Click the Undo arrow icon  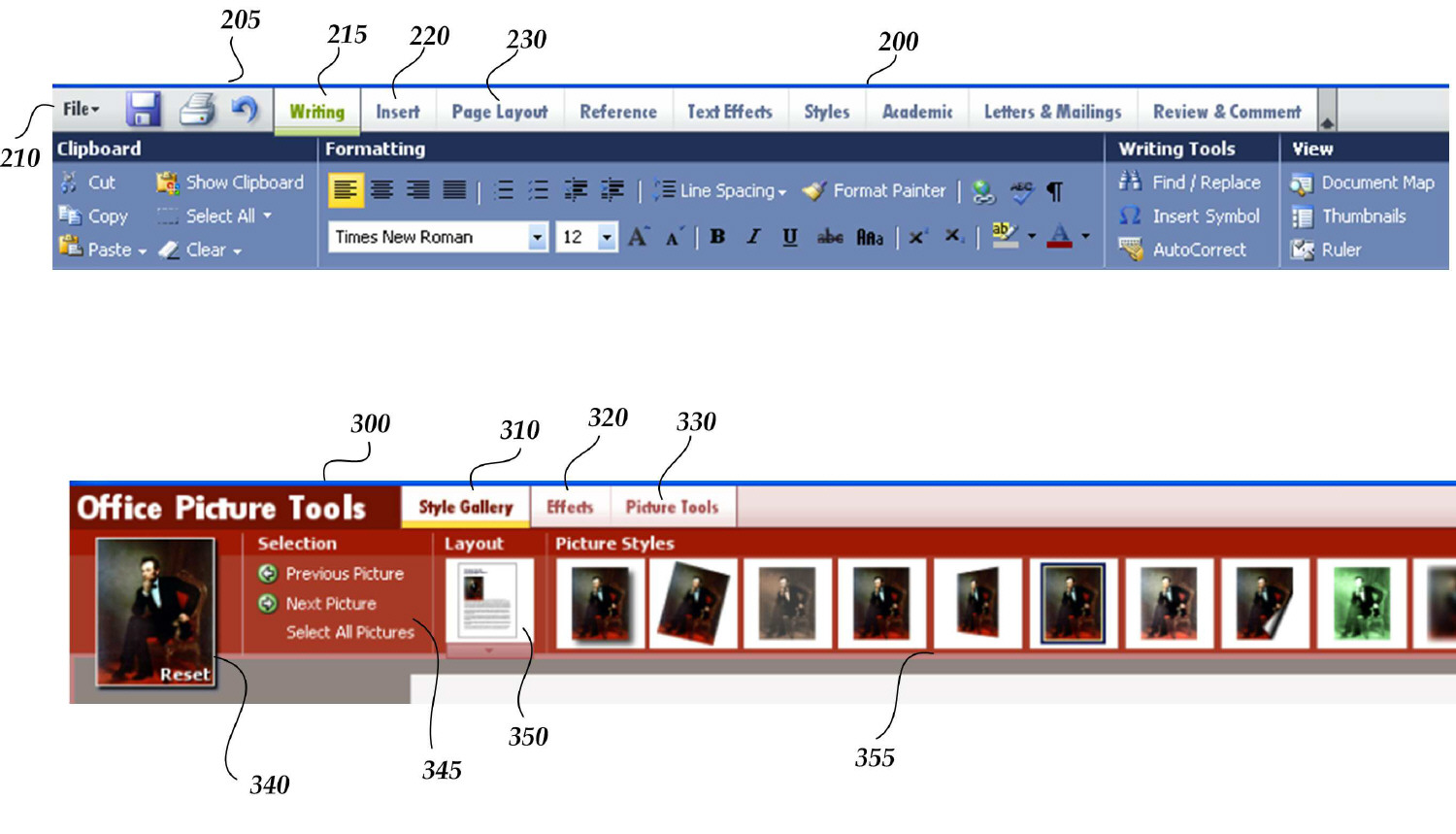tap(245, 110)
